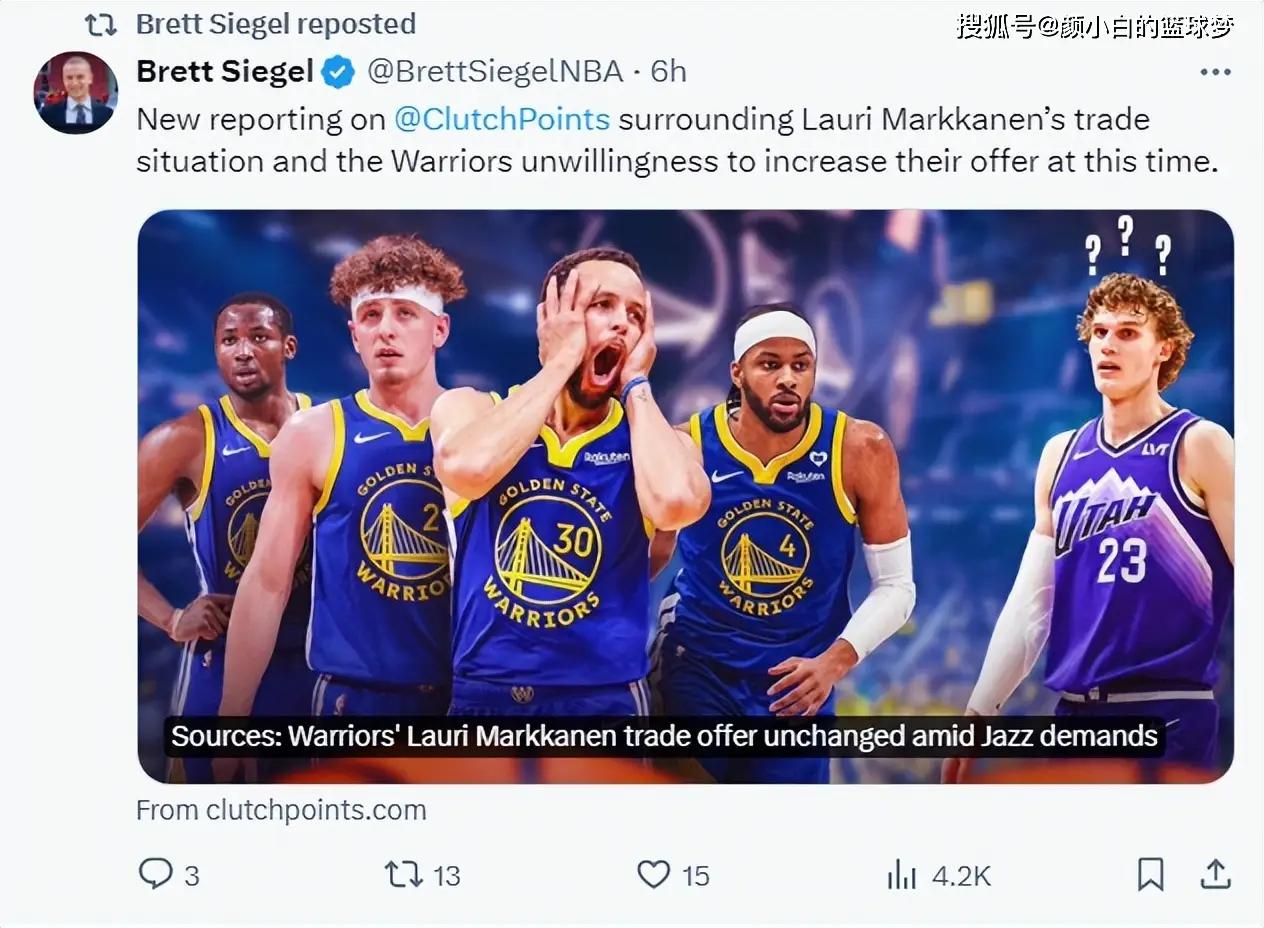Click the reply comment icon
The width and height of the screenshot is (1264, 928).
coord(155,874)
